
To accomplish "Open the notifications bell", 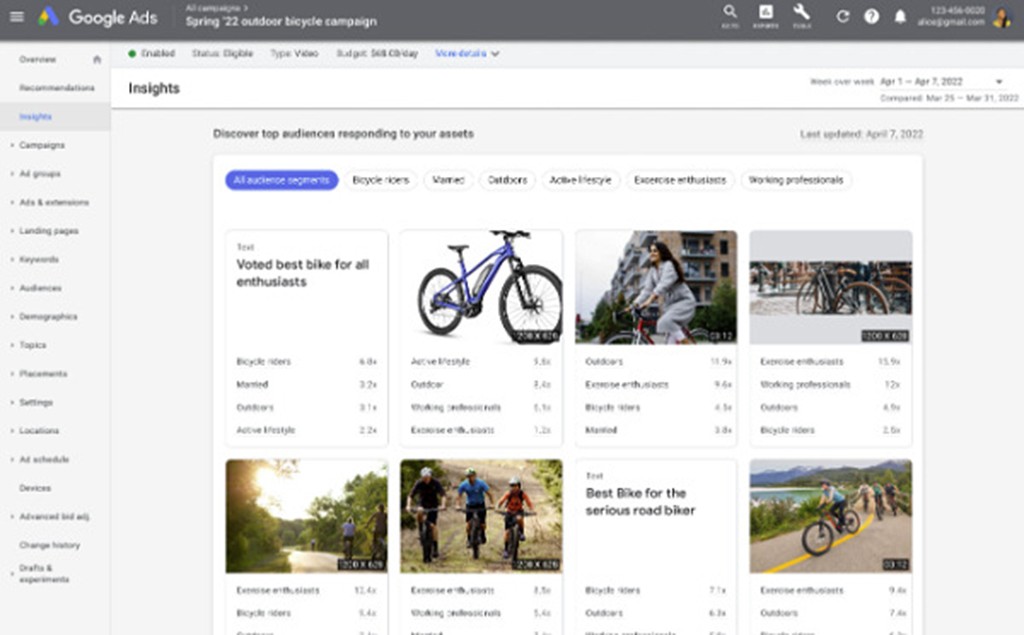I will pos(900,17).
